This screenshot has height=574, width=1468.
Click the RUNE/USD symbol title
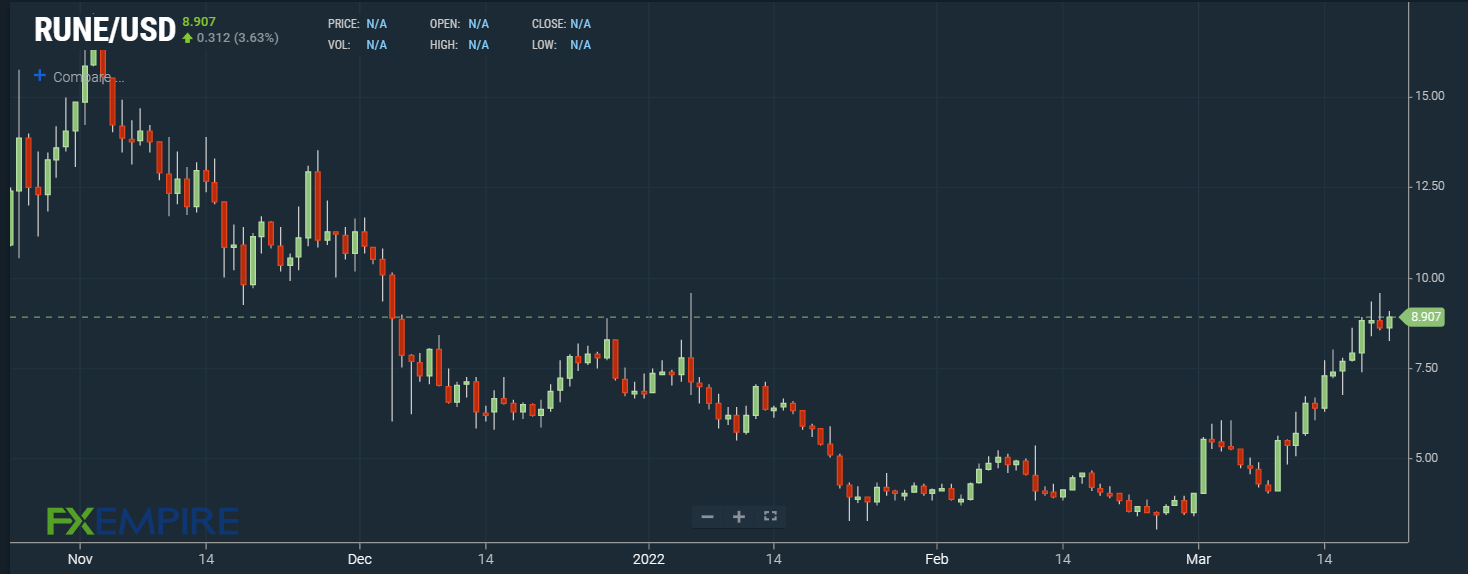[105, 29]
